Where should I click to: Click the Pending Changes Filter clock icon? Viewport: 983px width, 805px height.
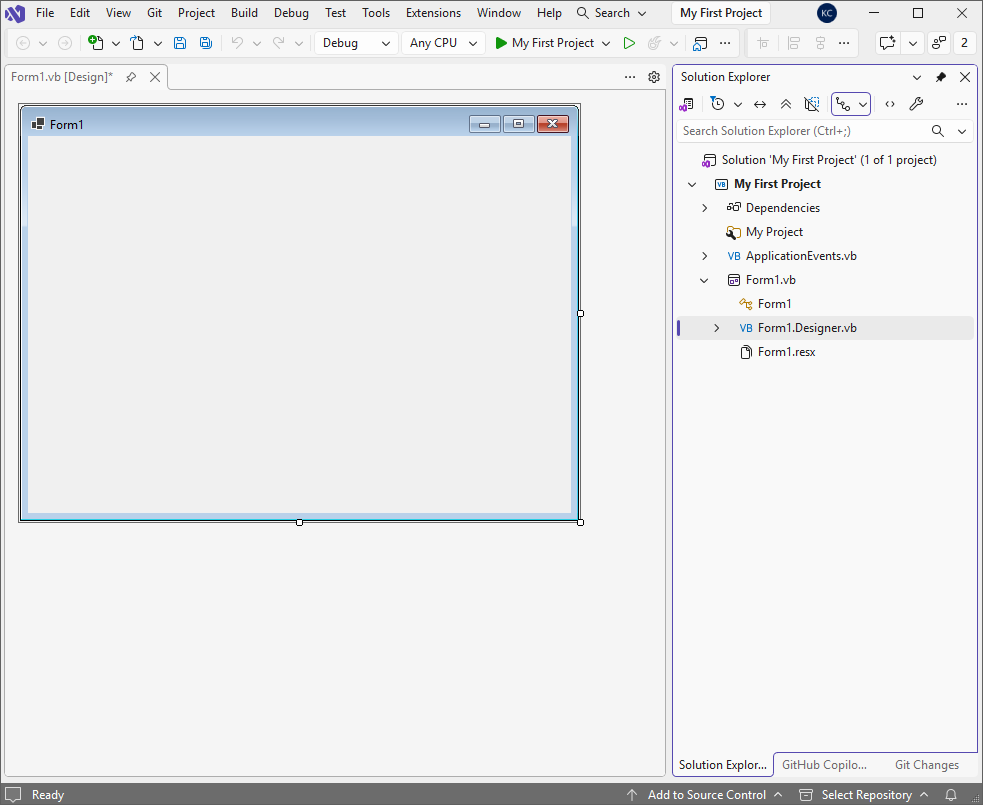[x=717, y=104]
